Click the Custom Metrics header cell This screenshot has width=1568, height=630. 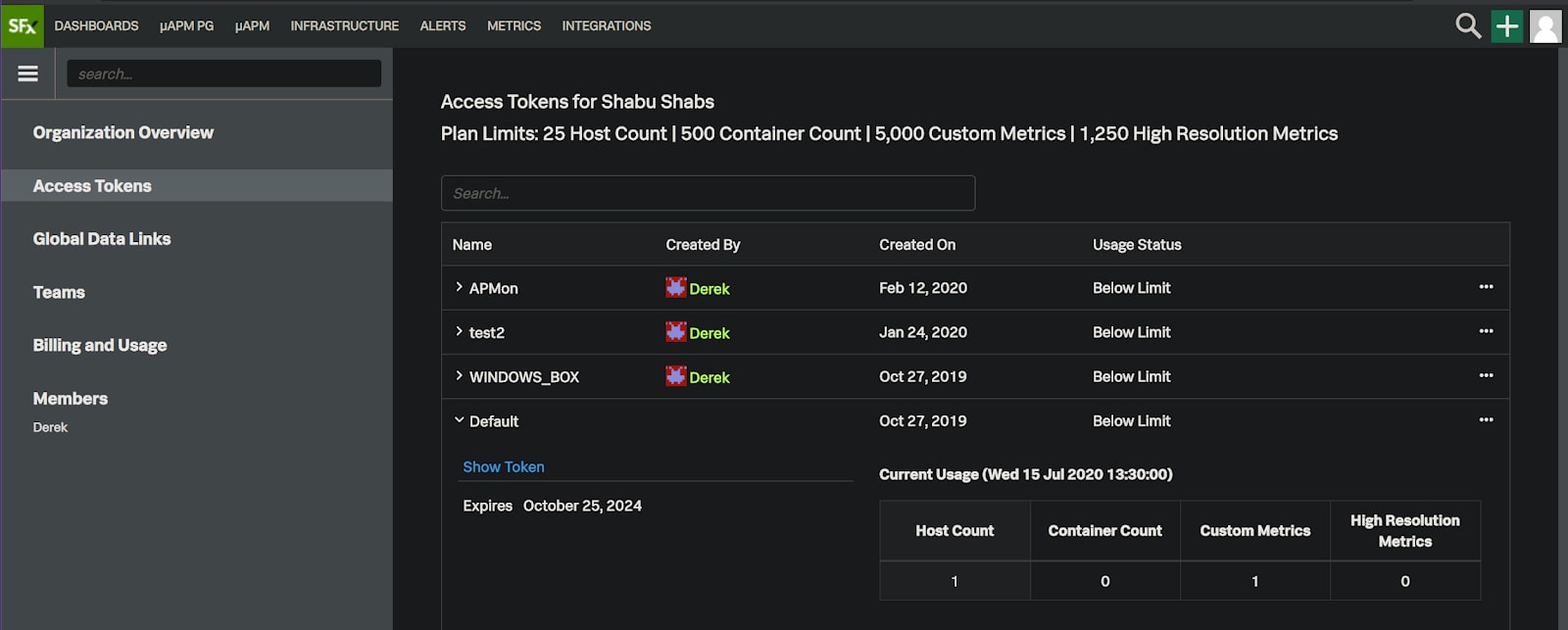pos(1255,530)
